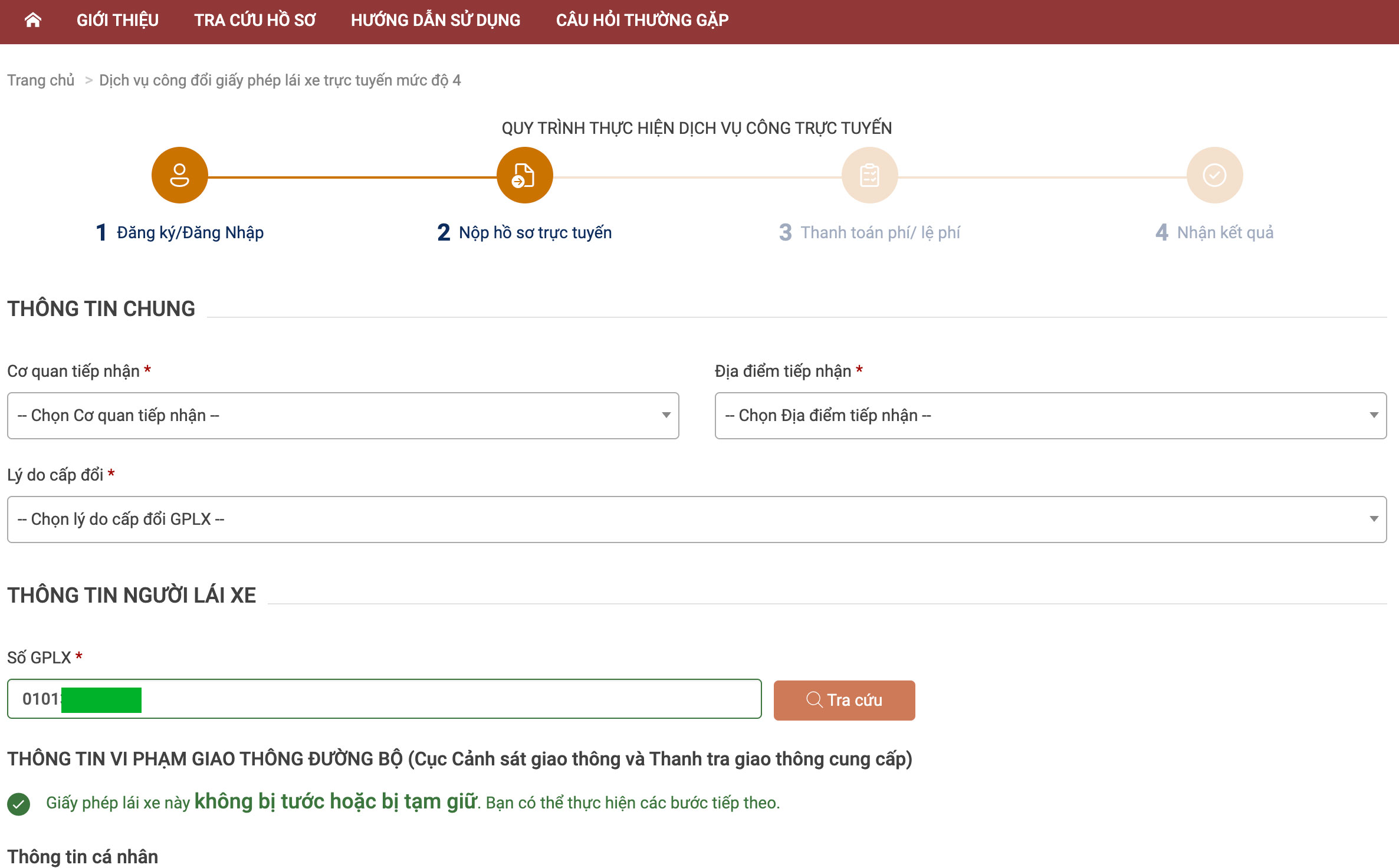Click the magnifier icon on Tra cứu button
The width and height of the screenshot is (1399, 868).
(814, 700)
